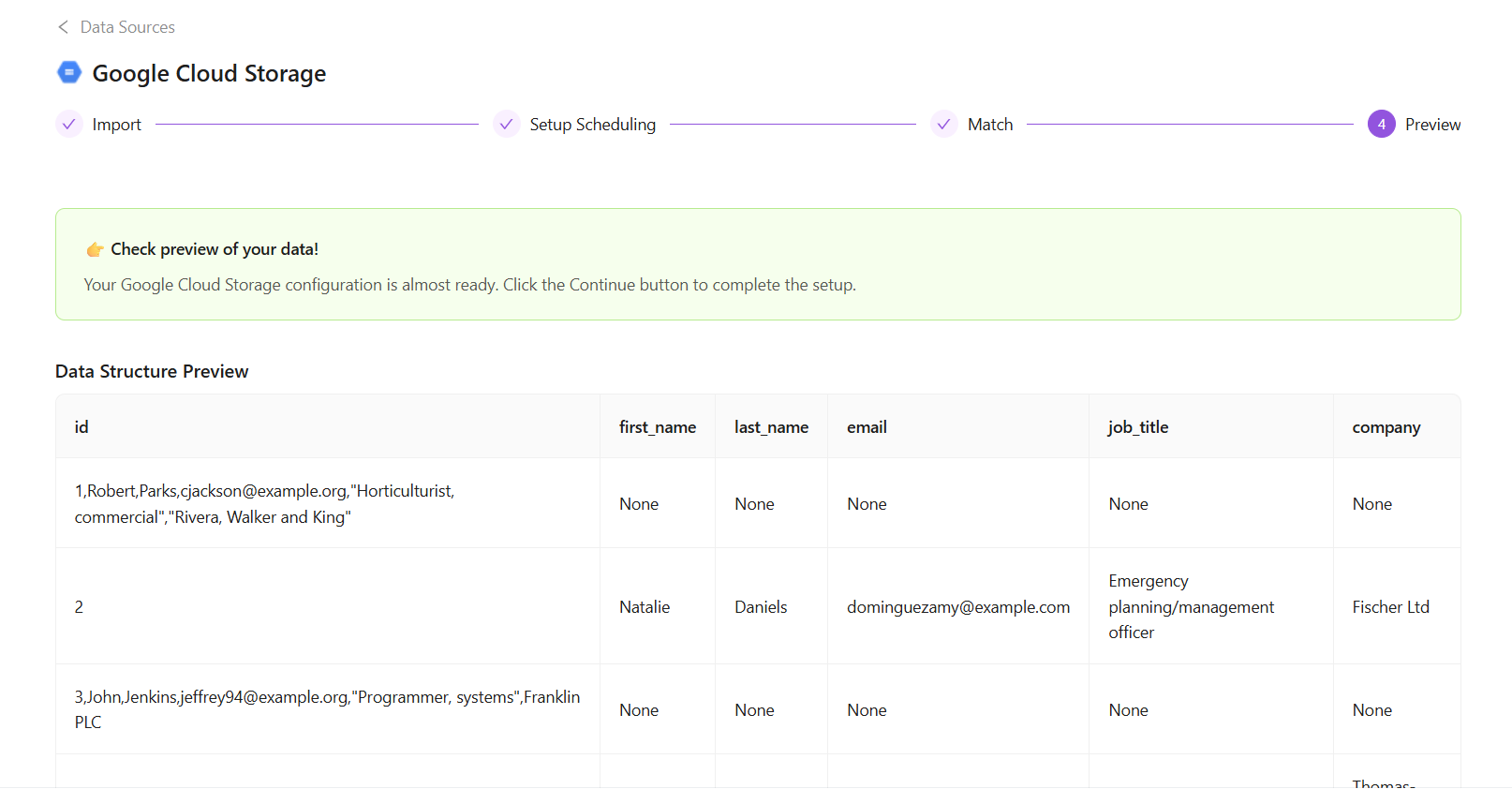This screenshot has width=1512, height=789.
Task: Click the id column header
Action: (82, 427)
